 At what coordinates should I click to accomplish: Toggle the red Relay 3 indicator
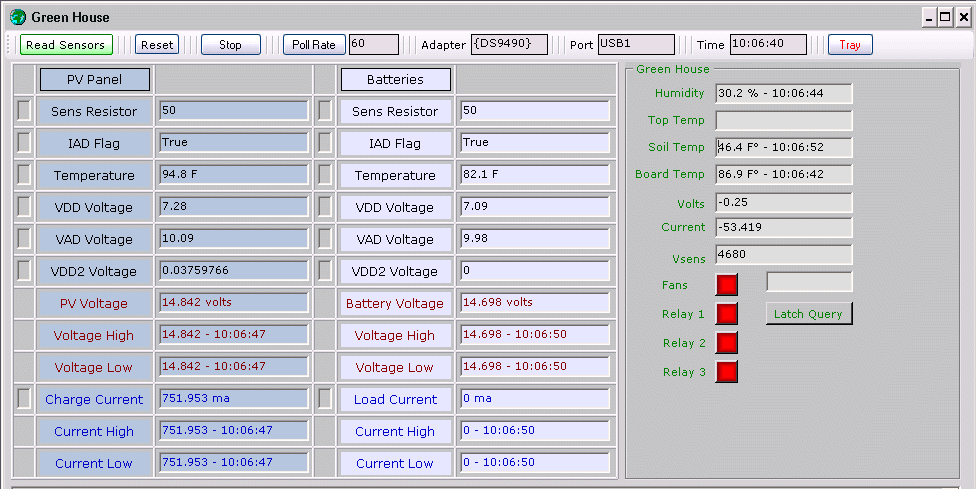click(x=727, y=372)
